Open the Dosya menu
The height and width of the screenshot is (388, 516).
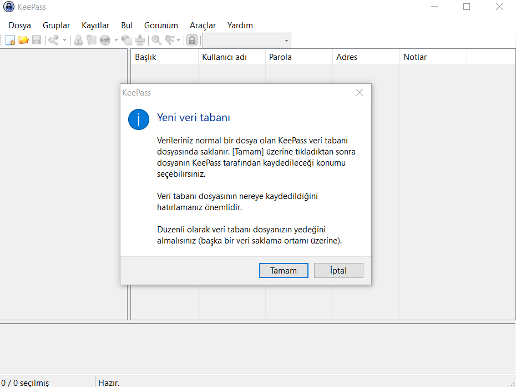(20, 25)
